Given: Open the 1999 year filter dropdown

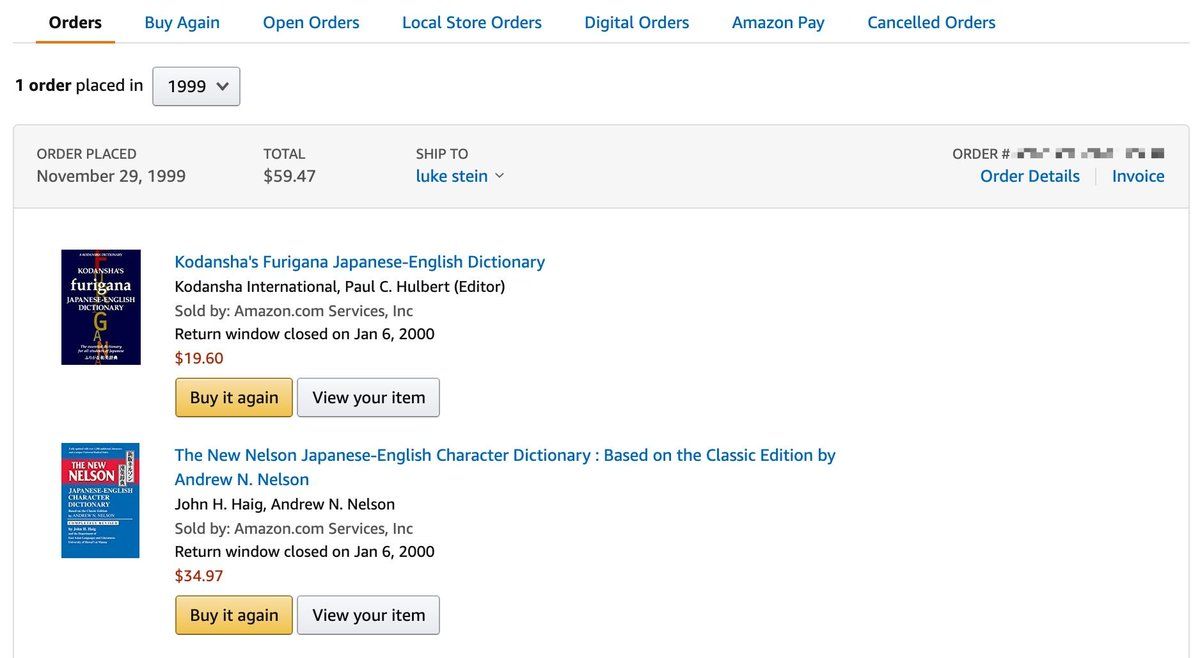Looking at the screenshot, I should coord(196,86).
